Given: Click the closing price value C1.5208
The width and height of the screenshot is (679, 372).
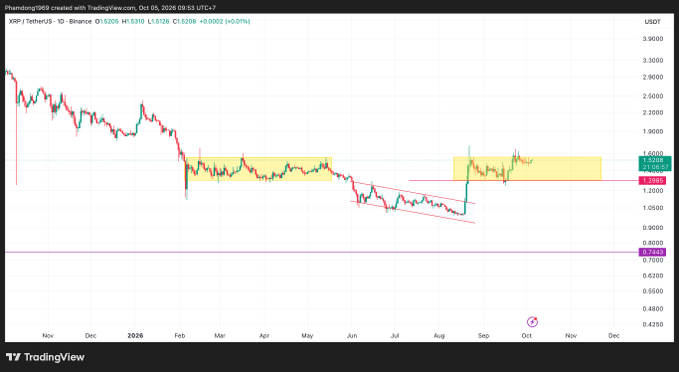Looking at the screenshot, I should [184, 21].
